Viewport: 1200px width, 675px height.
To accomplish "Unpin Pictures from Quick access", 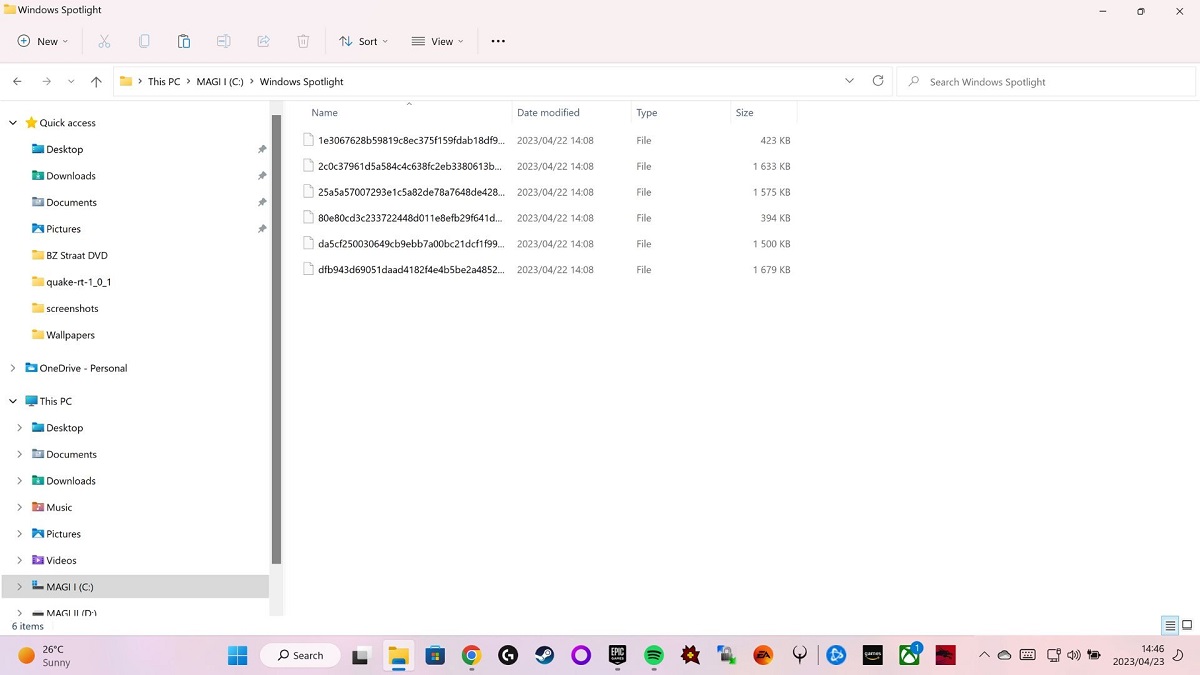I will [262, 228].
